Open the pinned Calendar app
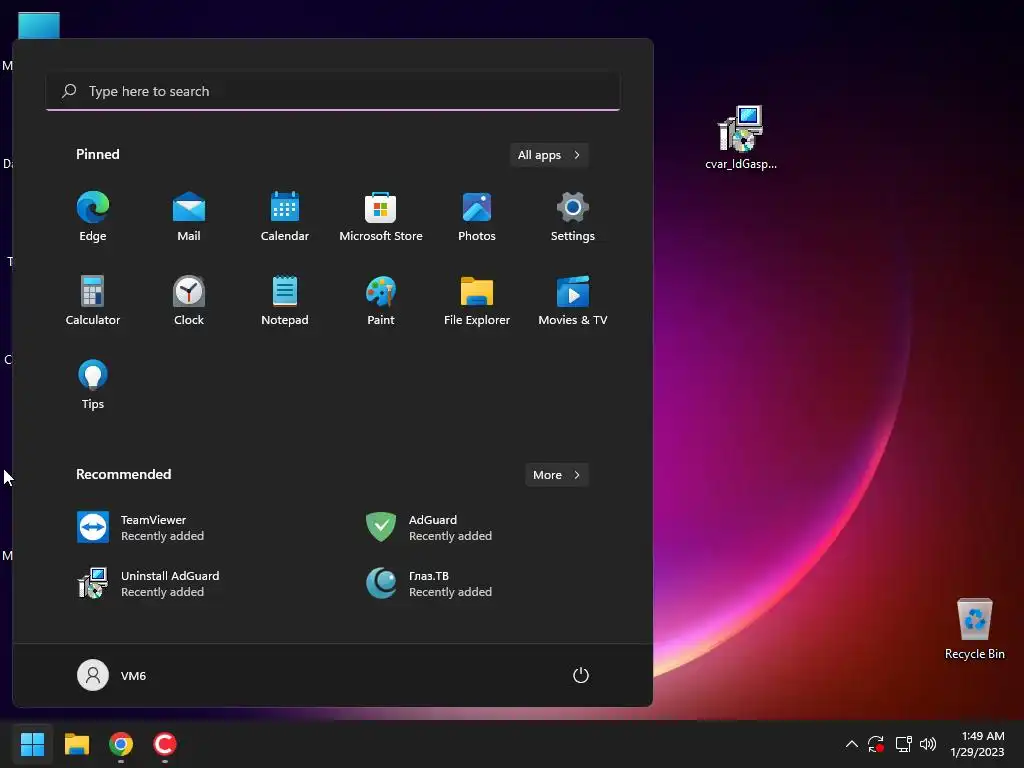Image resolution: width=1024 pixels, height=768 pixels. click(285, 216)
